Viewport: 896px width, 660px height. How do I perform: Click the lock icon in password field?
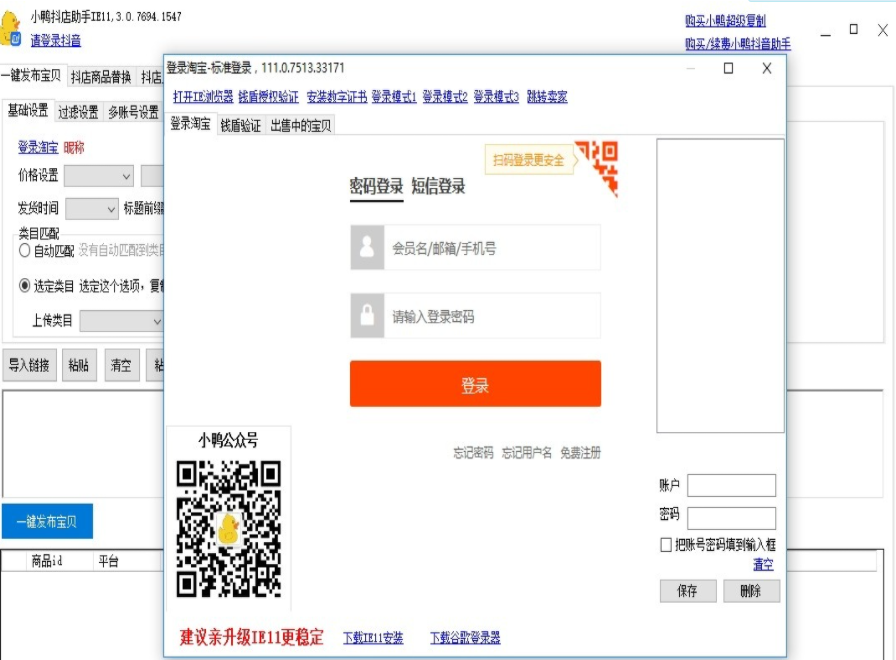pyautogui.click(x=367, y=315)
